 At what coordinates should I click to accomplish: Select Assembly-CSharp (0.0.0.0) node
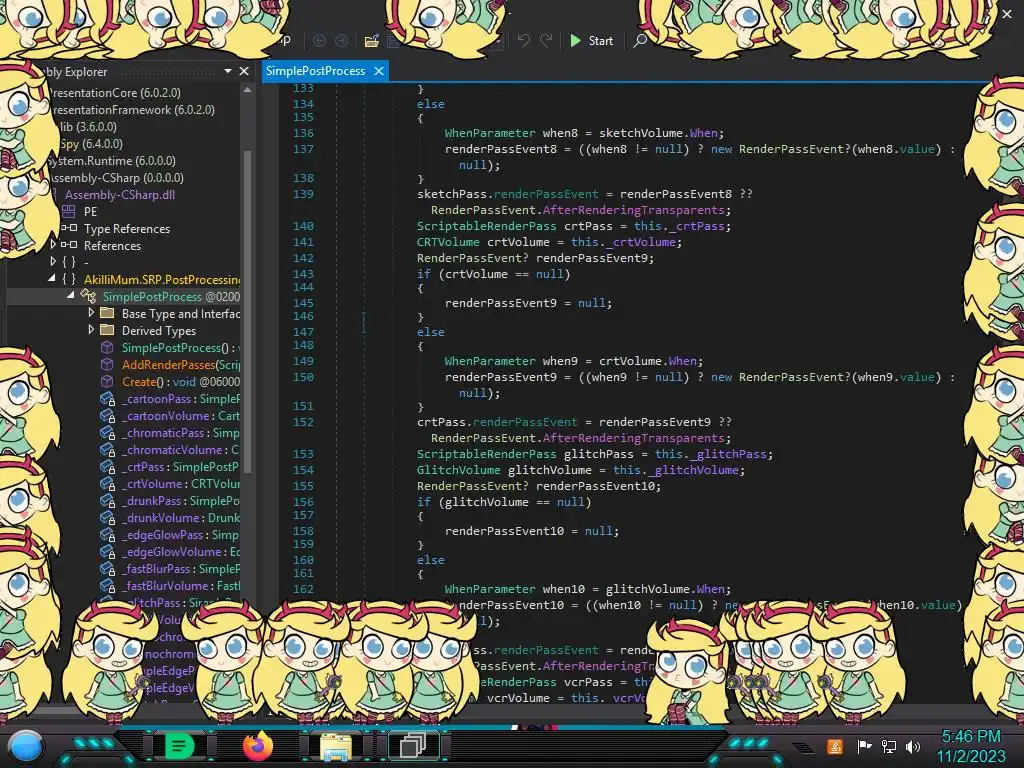pyautogui.click(x=116, y=178)
